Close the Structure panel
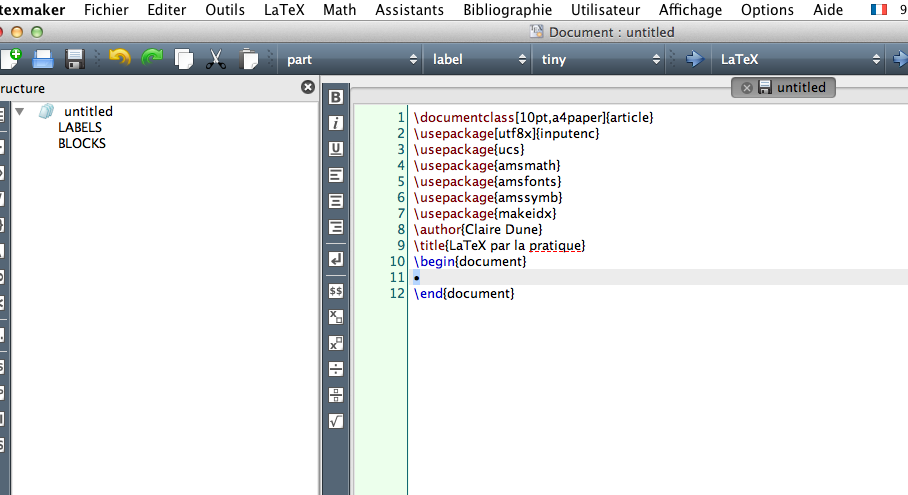Screen dimensions: 908x495 pos(308,87)
